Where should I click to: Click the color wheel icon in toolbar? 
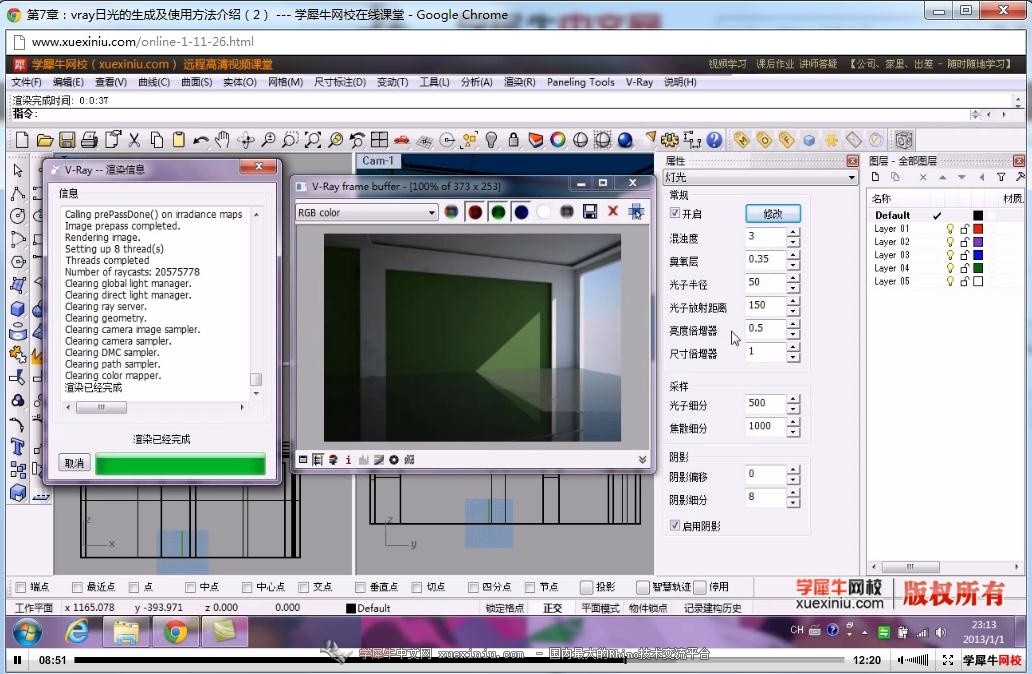click(x=558, y=140)
